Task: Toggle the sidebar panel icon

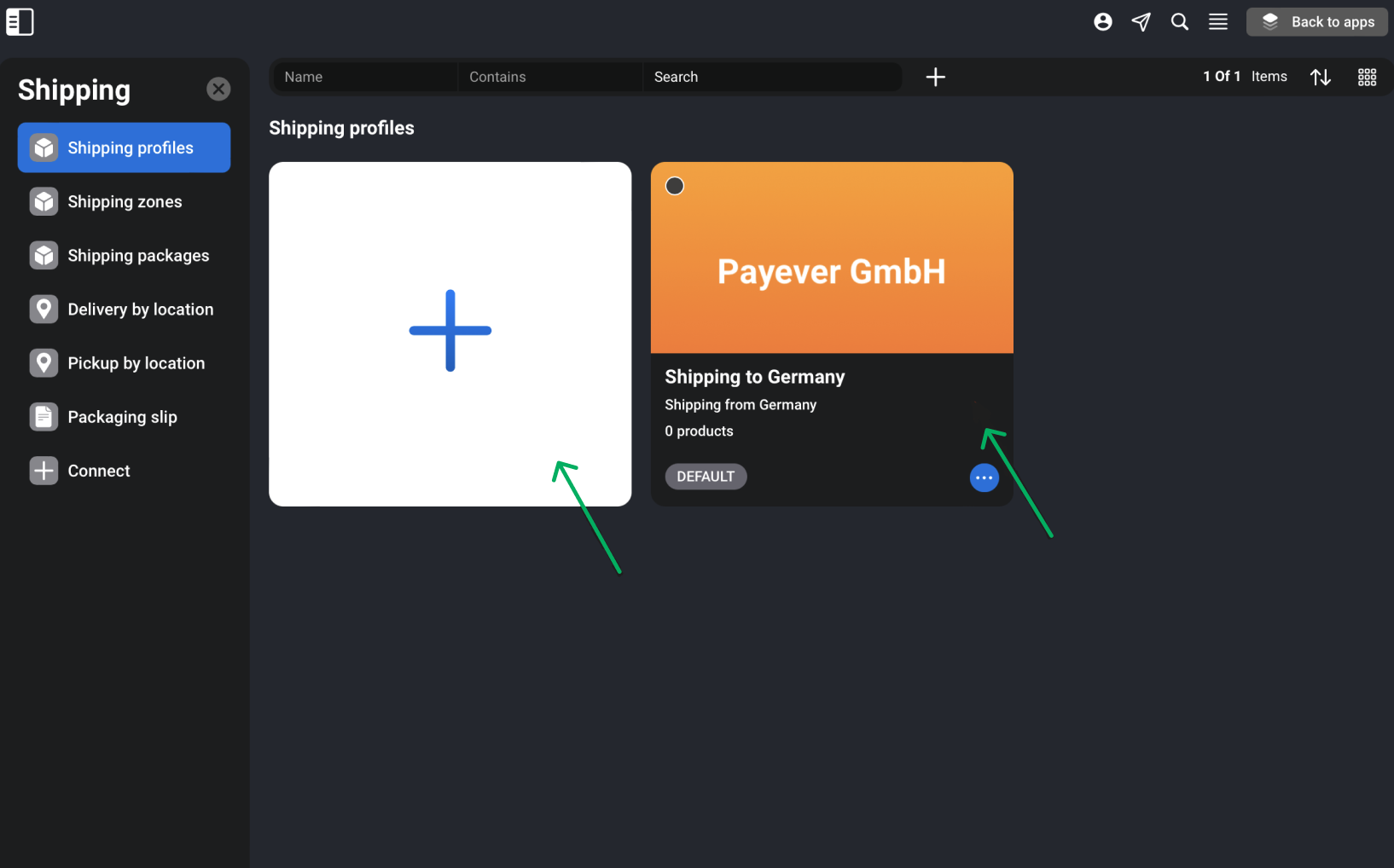Action: 20,22
